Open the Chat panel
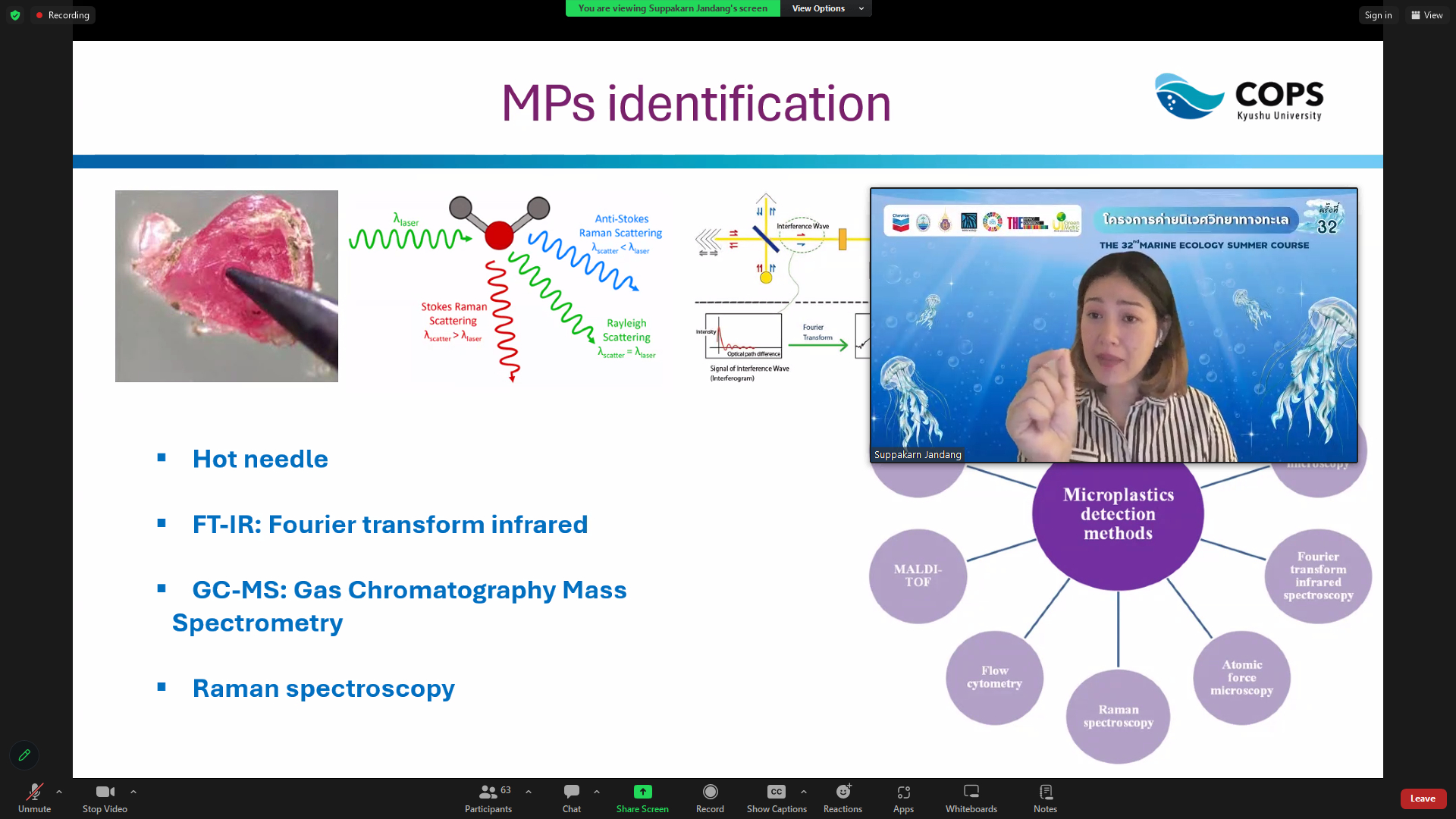The image size is (1456, 819). (x=572, y=798)
